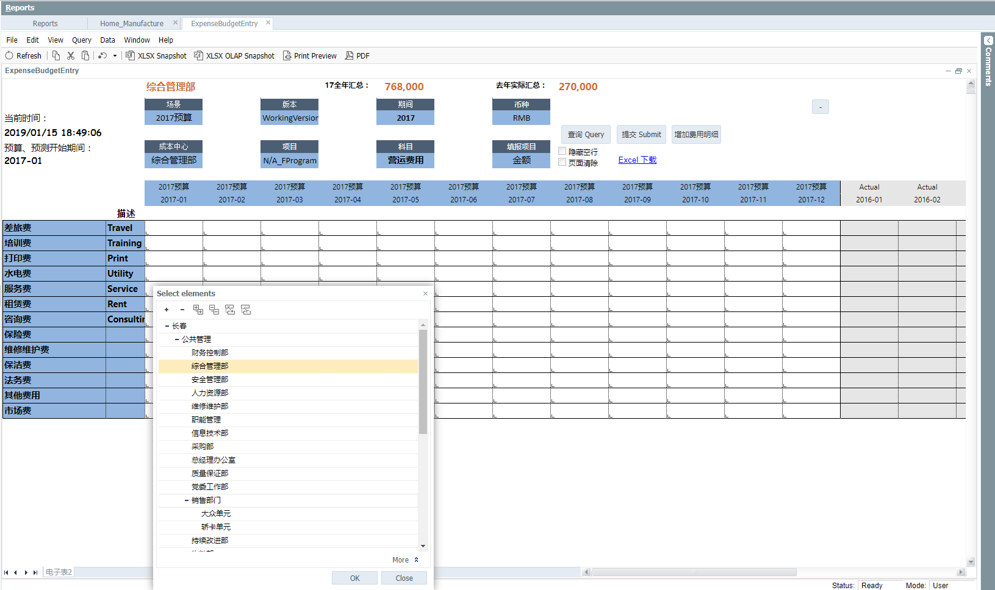Click the Undo arrow icon

click(x=102, y=56)
